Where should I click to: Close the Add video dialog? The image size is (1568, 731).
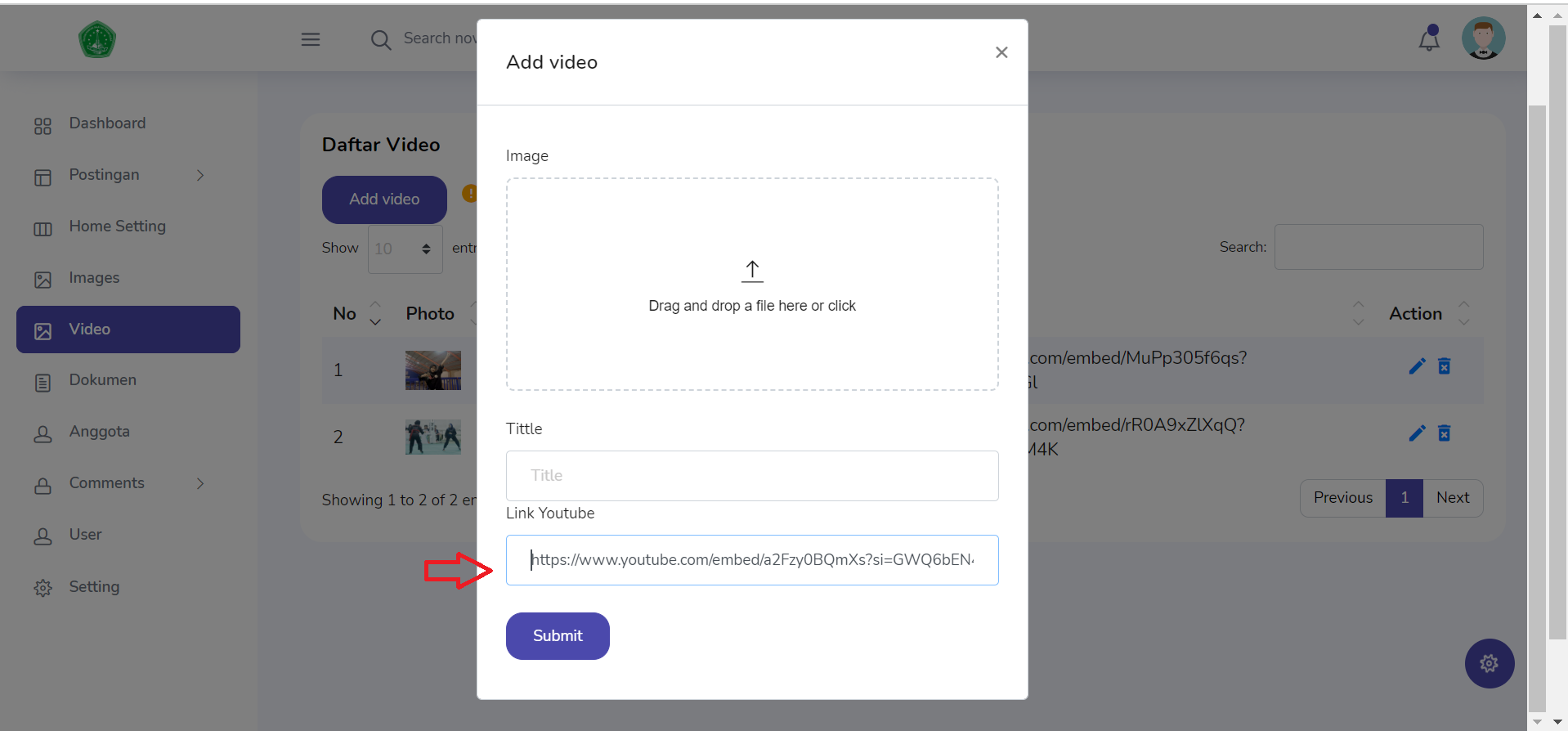[x=1001, y=52]
